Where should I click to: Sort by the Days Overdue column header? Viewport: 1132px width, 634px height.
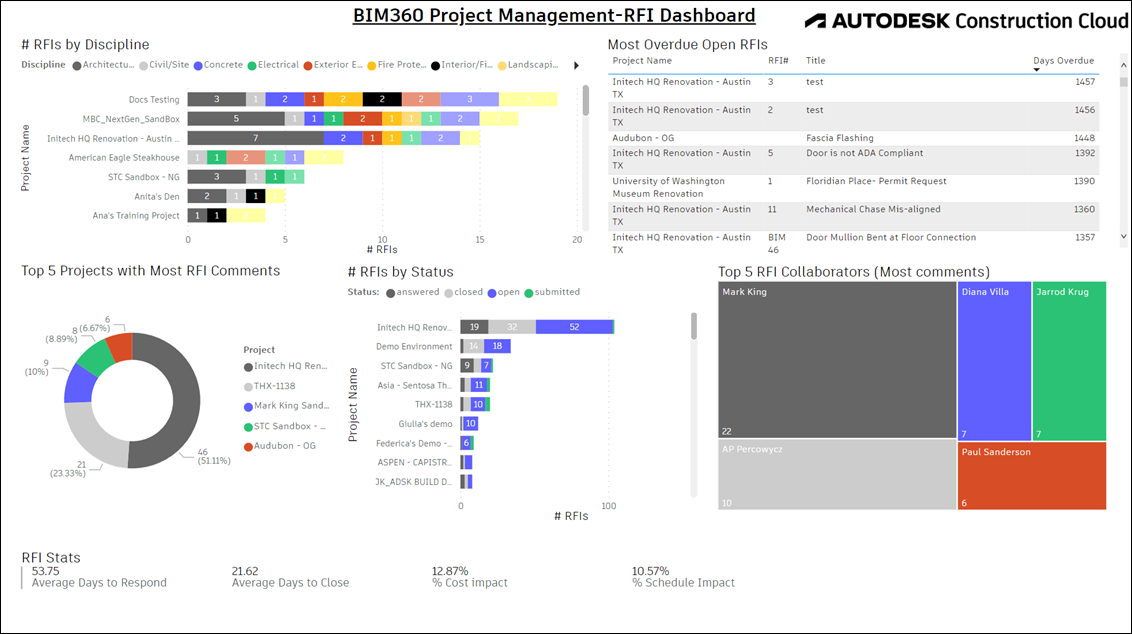click(1063, 61)
